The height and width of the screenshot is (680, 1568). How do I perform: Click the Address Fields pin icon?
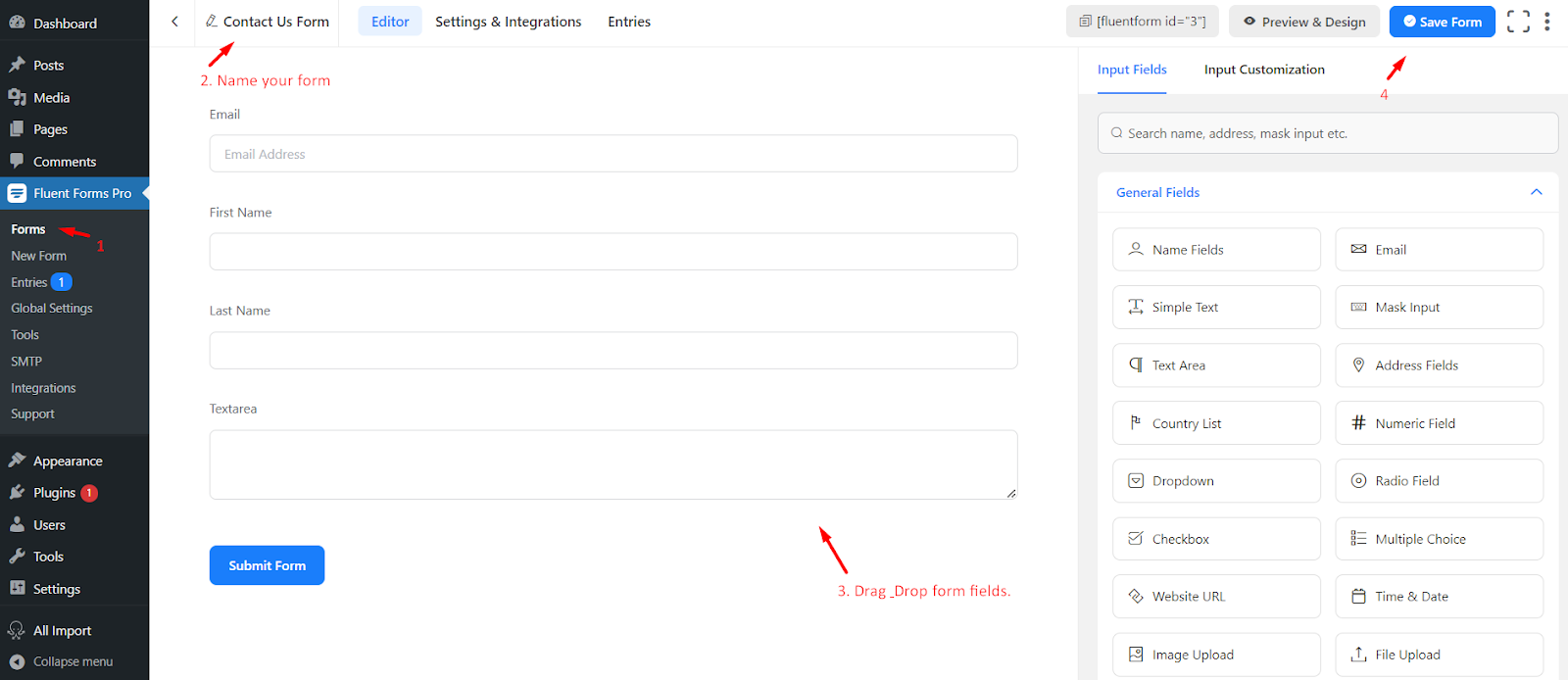click(1358, 364)
